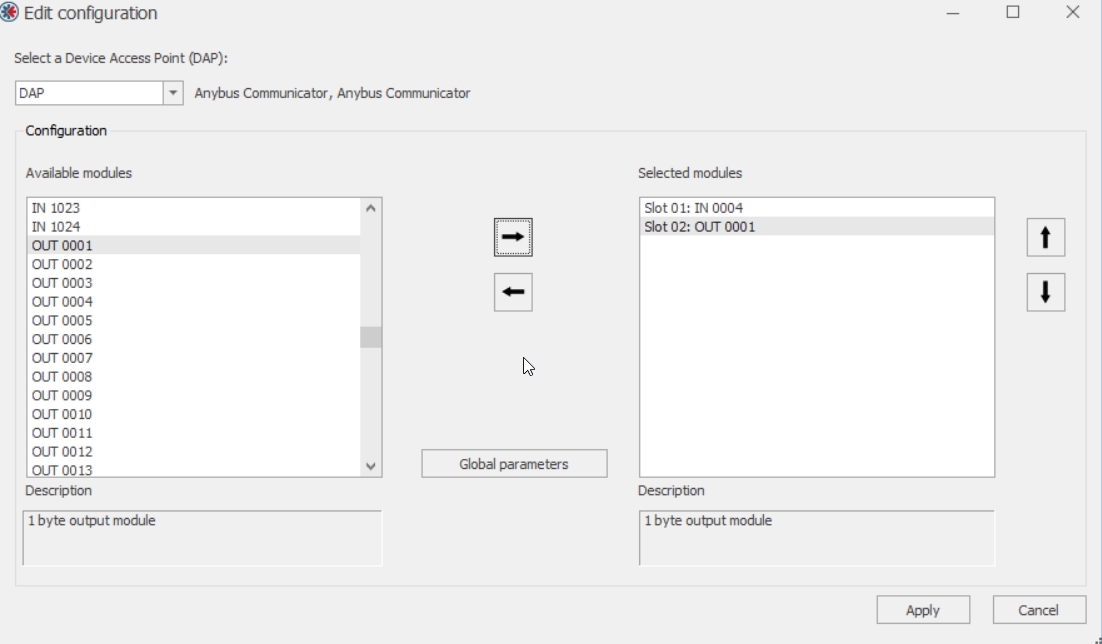Move selected module down with down arrow
Viewport: 1102px width, 644px height.
[x=1045, y=293]
